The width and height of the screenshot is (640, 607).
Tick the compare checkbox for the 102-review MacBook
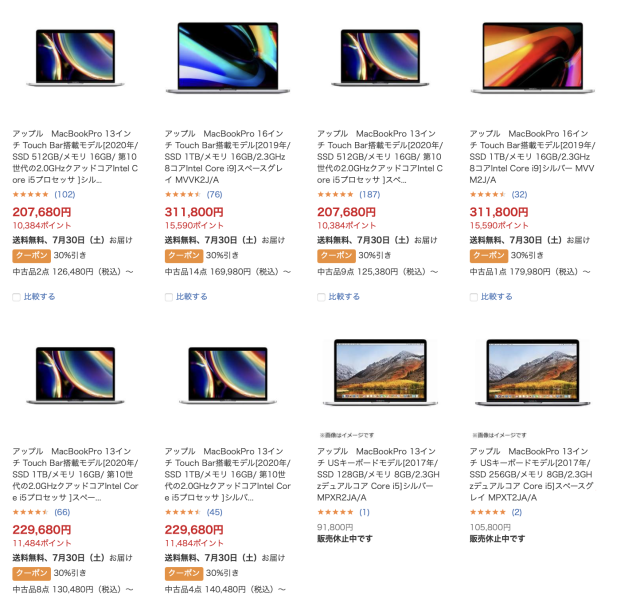[x=16, y=297]
